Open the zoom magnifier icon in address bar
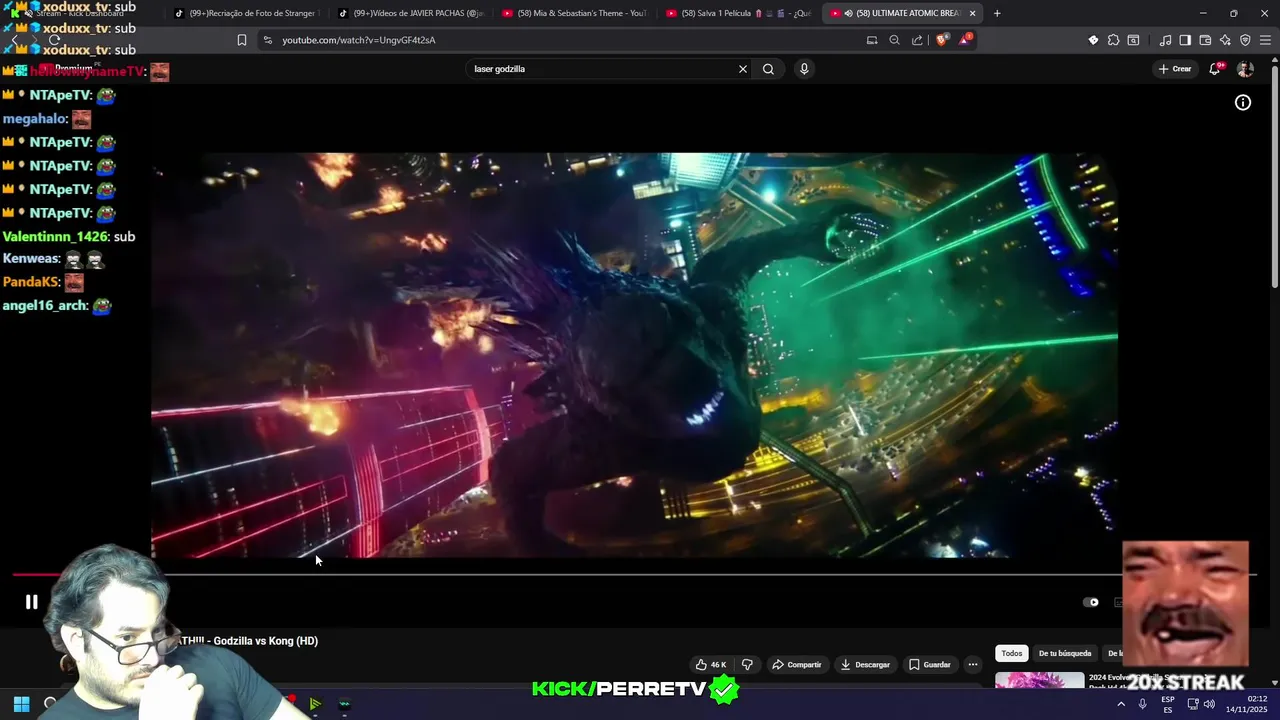 click(x=894, y=40)
